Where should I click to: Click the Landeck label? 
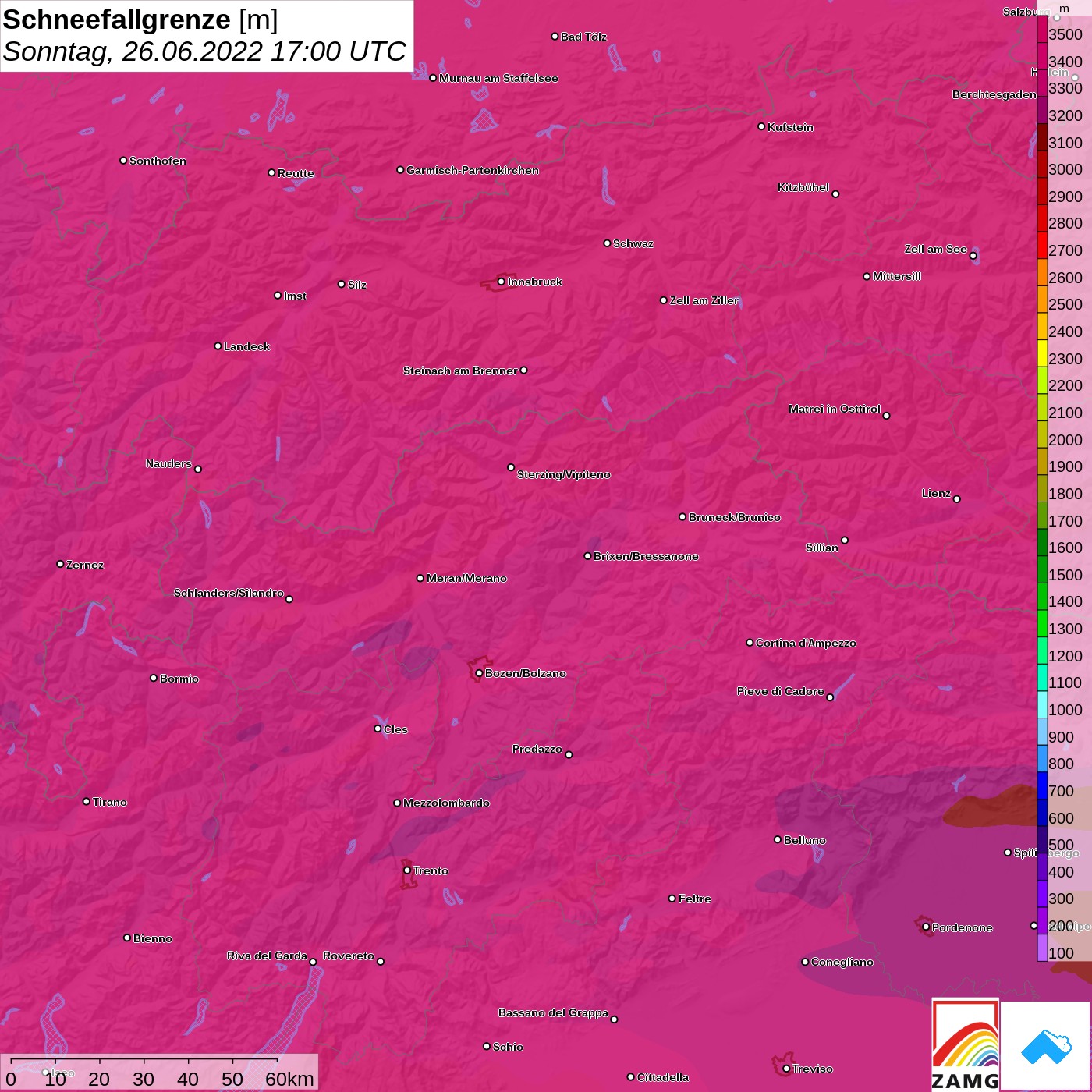pyautogui.click(x=246, y=346)
